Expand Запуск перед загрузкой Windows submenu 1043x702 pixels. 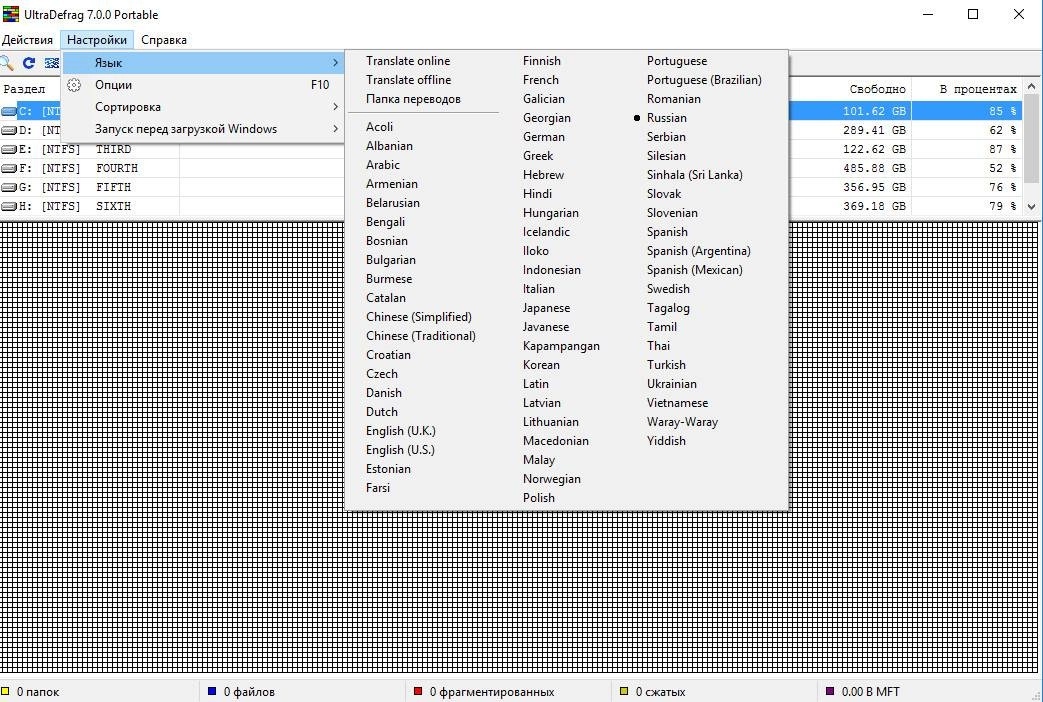pos(203,128)
